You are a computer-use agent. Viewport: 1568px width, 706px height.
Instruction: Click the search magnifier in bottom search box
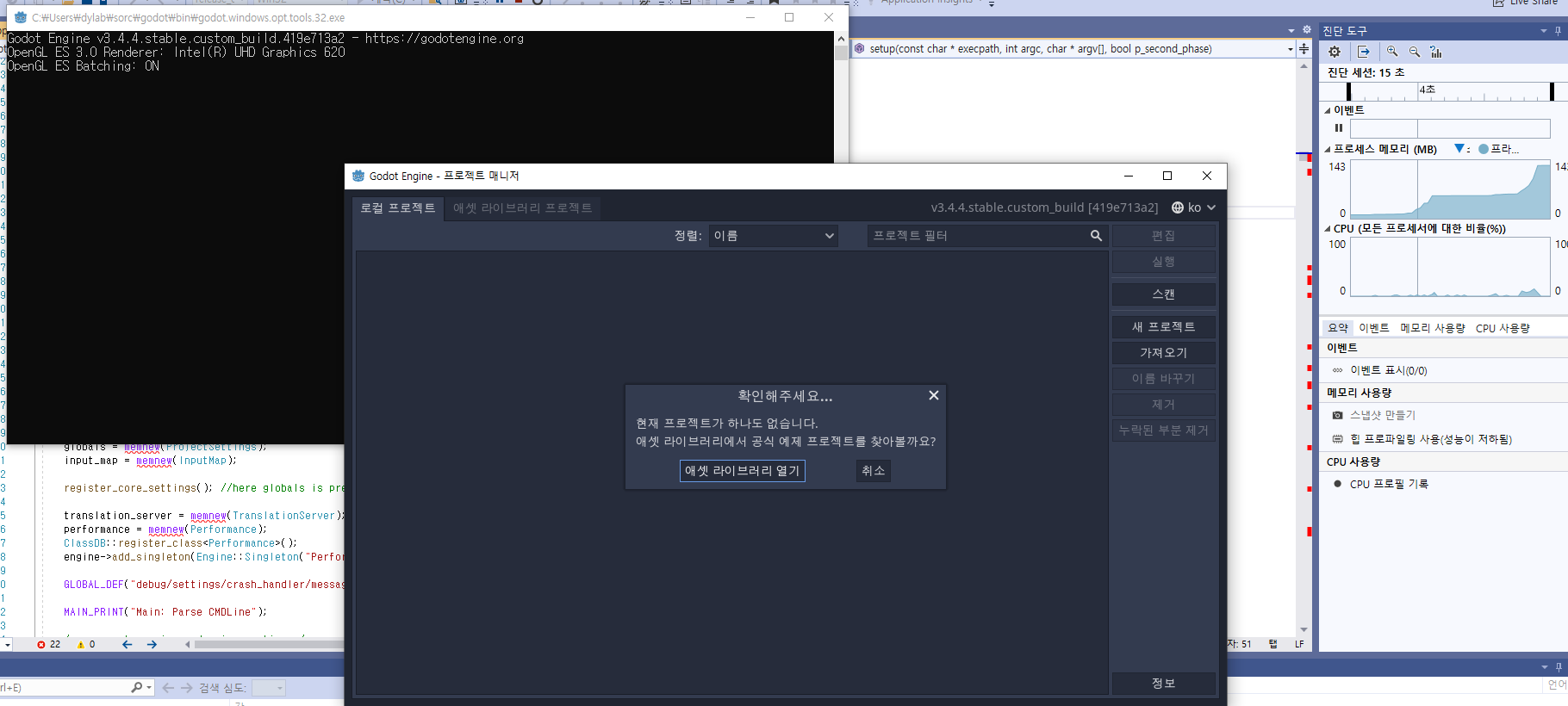click(x=136, y=687)
